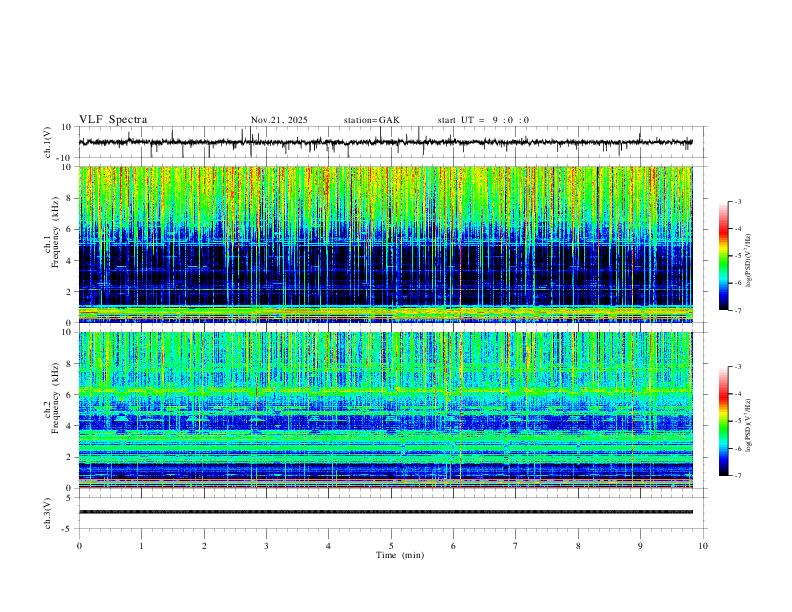The width and height of the screenshot is (792, 612).
Task: Click time axis tick label '5'
Action: tap(391, 546)
